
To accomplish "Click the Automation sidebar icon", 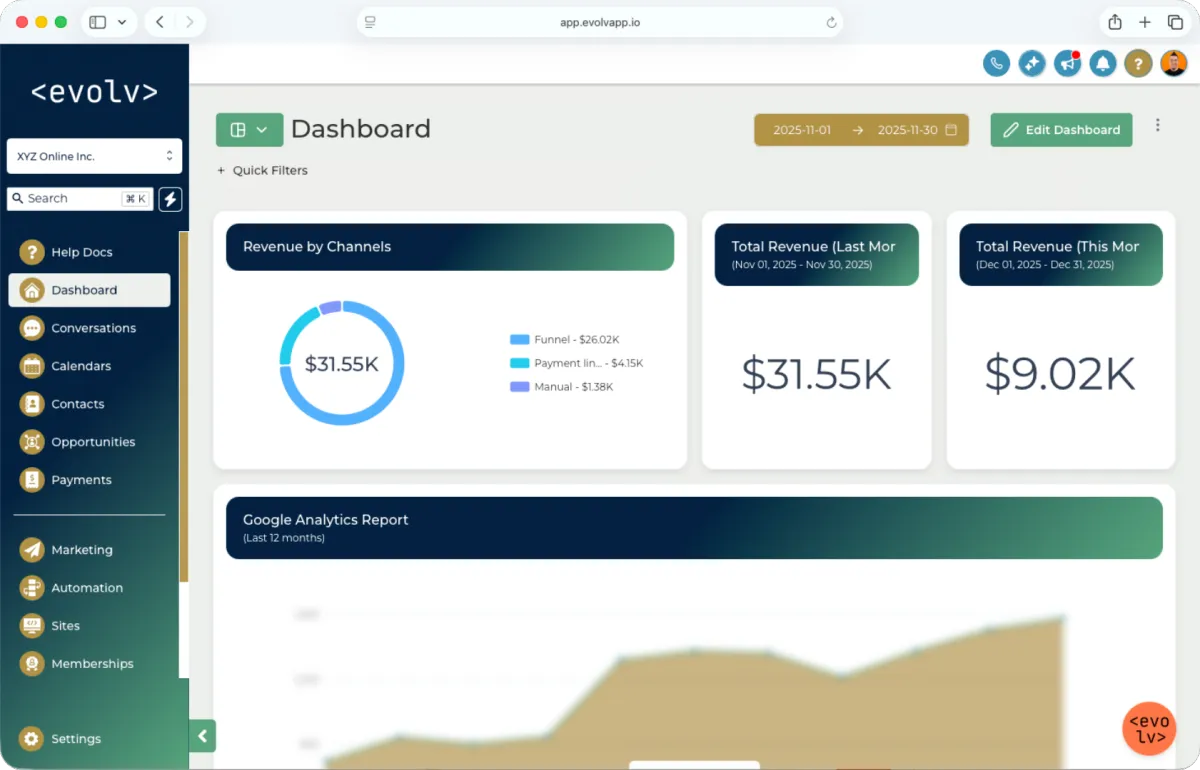I will pos(32,588).
